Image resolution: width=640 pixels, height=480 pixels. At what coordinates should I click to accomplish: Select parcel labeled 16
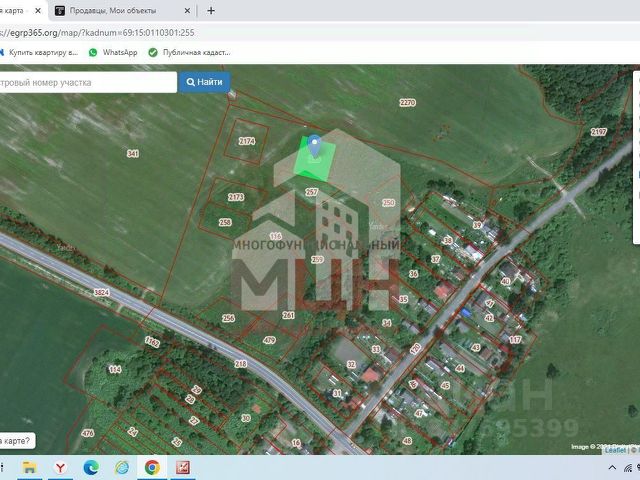296,443
